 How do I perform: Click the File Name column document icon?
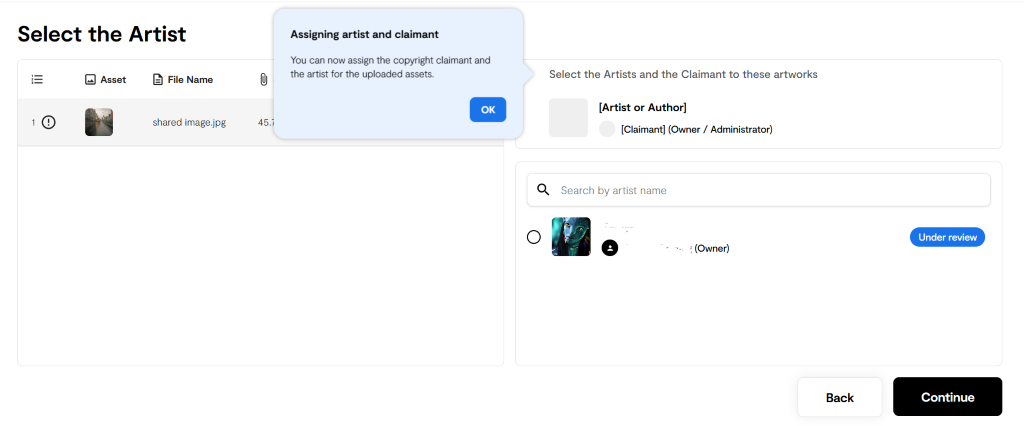157,80
